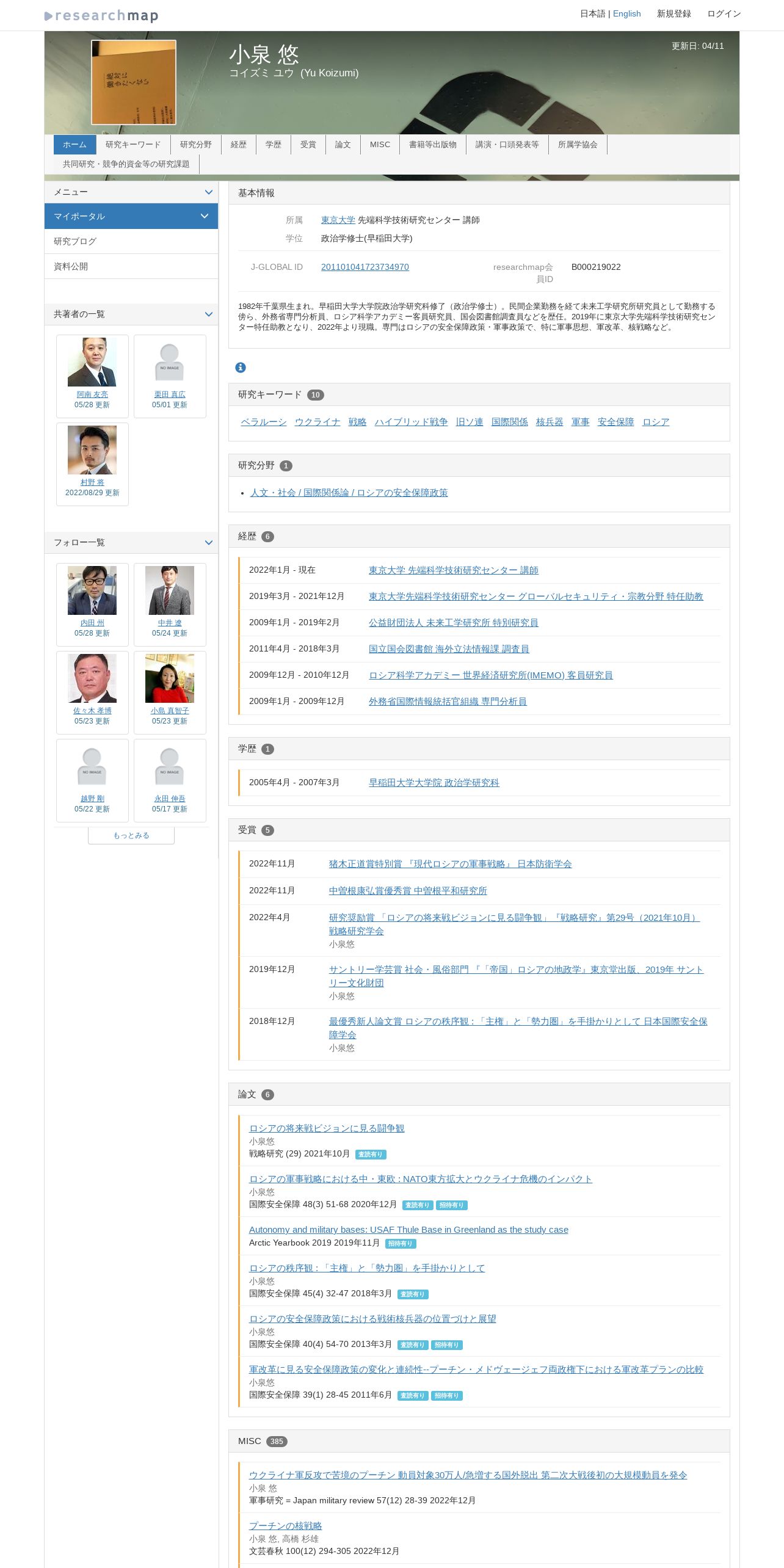
Task: Open the 所属学協会 tab
Action: coord(578,145)
